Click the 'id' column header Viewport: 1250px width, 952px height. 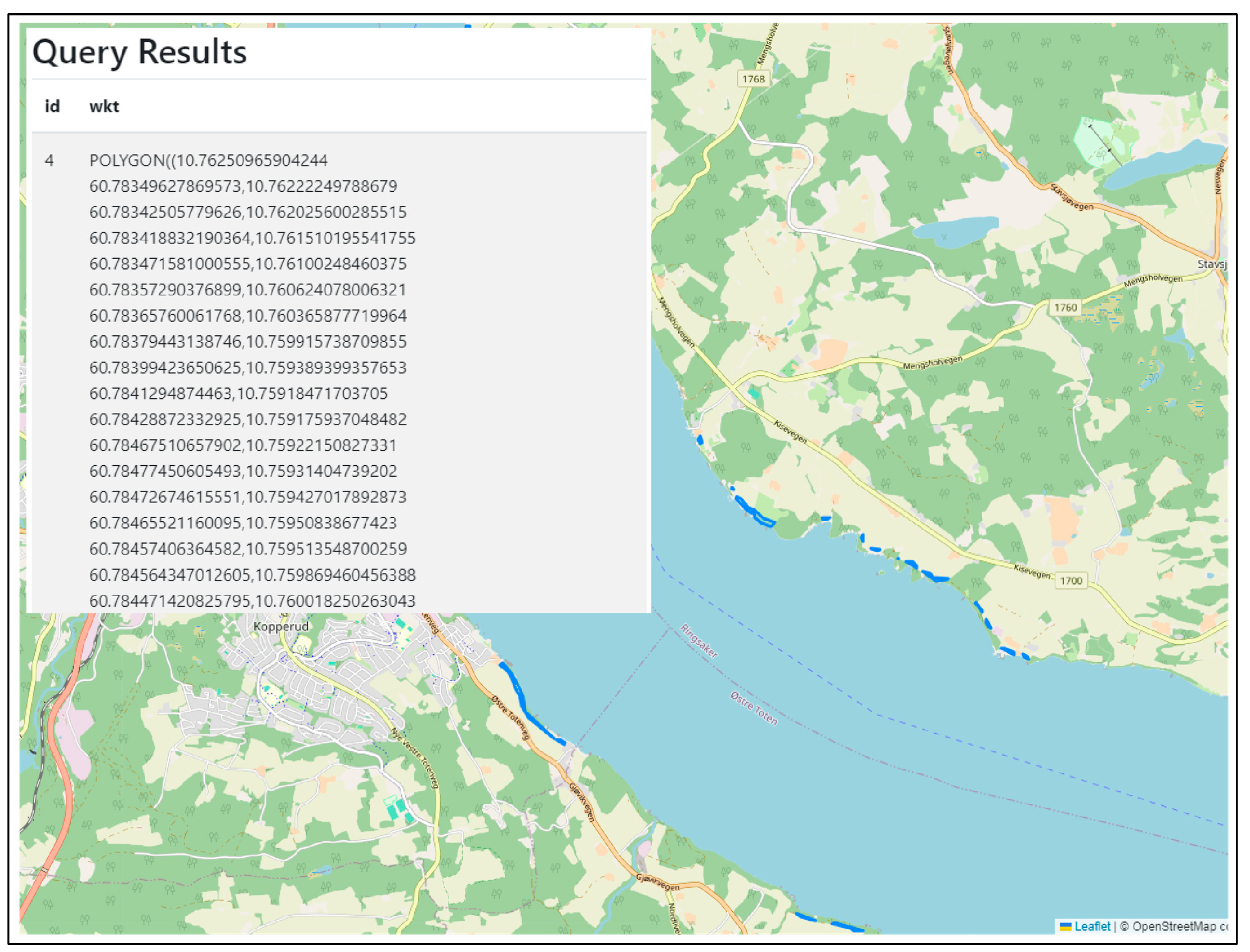click(52, 107)
